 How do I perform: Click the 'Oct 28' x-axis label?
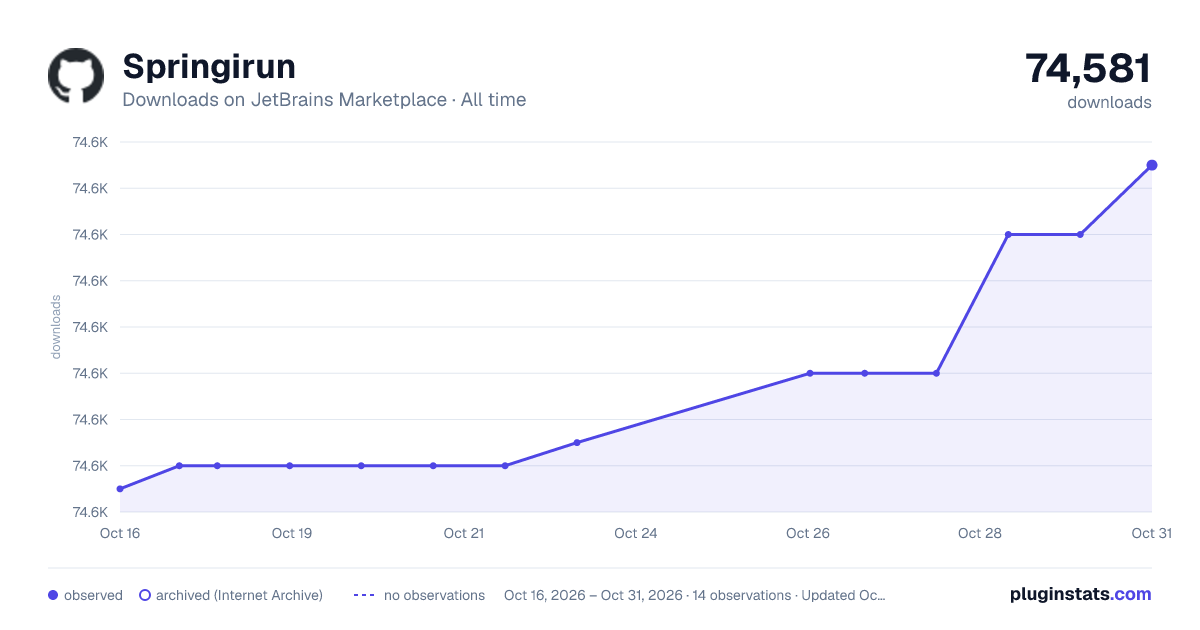pos(980,533)
